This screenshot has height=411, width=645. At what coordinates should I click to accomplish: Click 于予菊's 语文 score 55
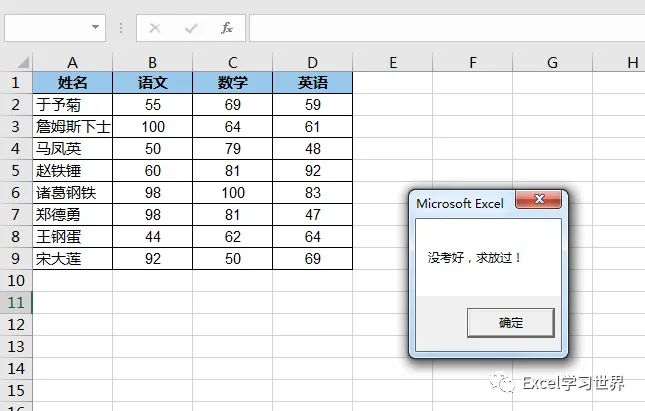[152, 104]
